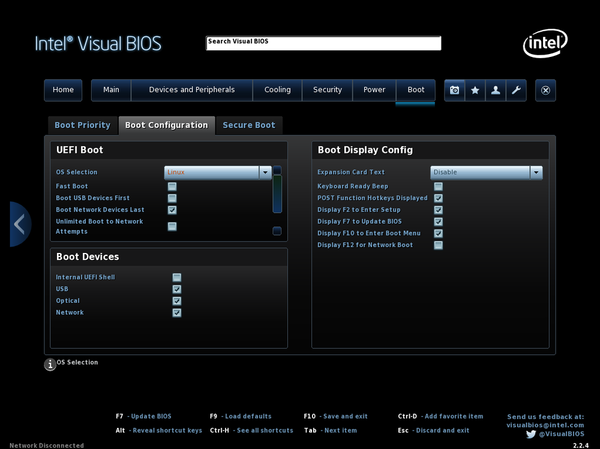
Task: Open the Power tab
Action: [374, 90]
